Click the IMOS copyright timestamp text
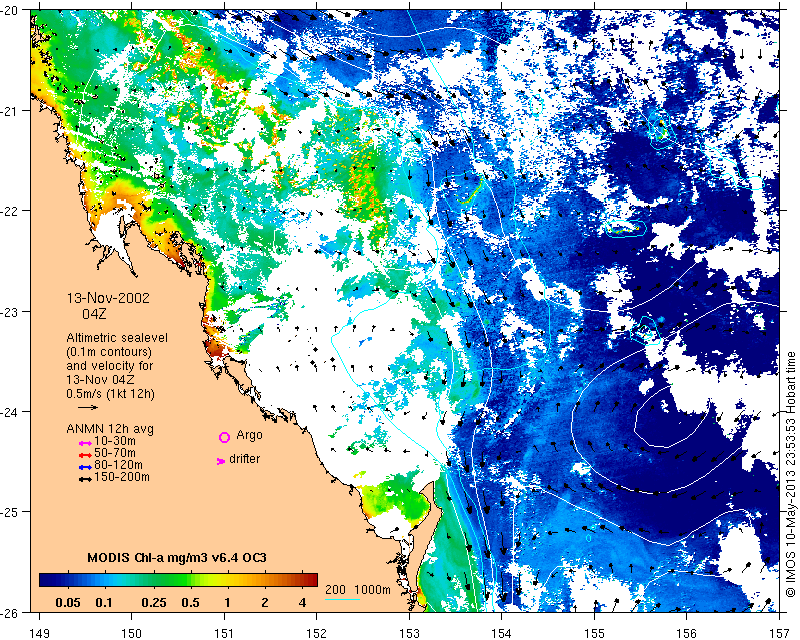This screenshot has height=640, width=800. coord(791,474)
